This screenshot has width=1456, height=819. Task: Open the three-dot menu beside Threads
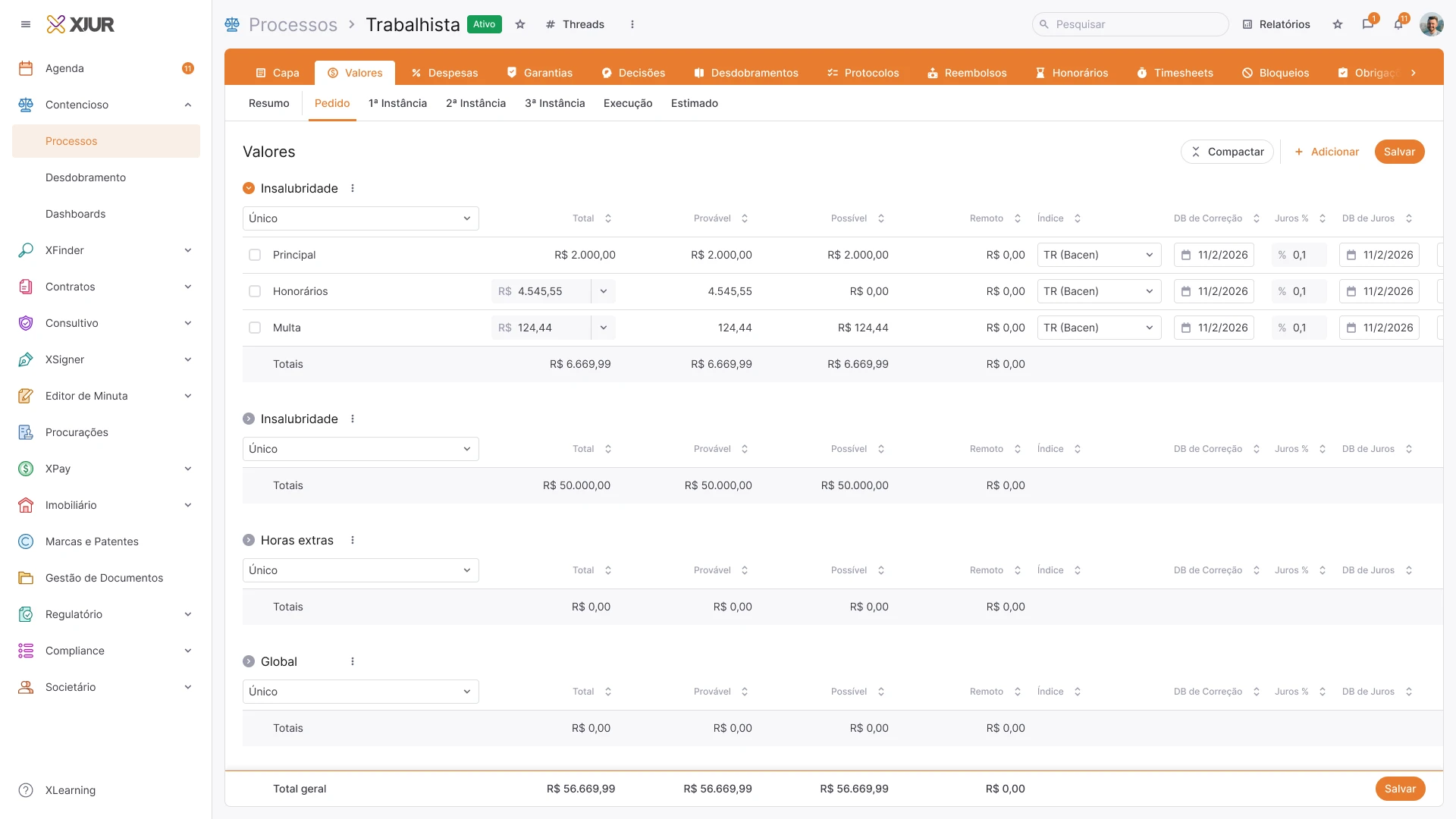coord(632,24)
